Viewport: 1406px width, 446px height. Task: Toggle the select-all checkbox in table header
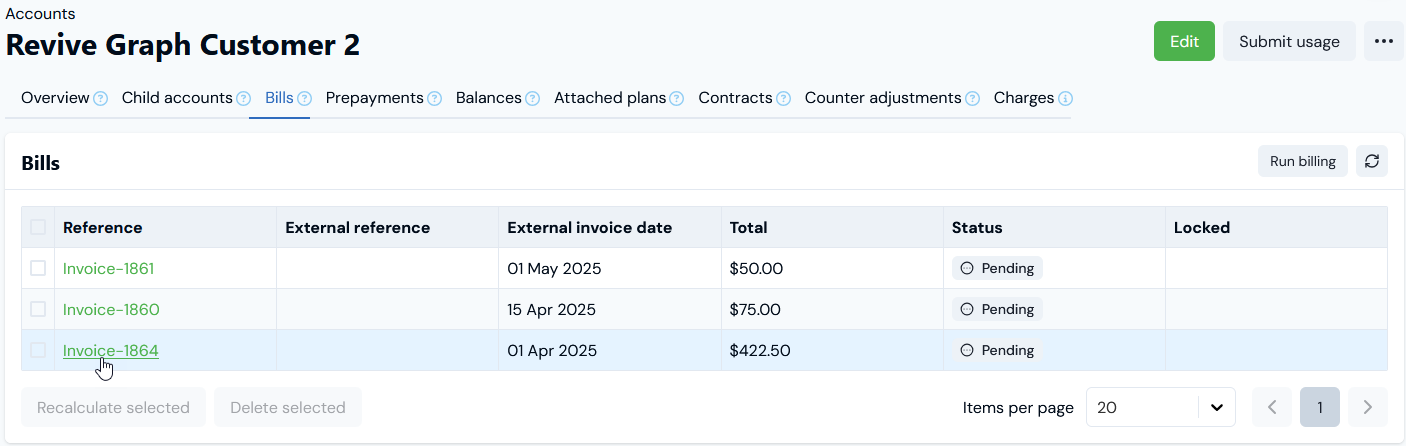tap(38, 227)
